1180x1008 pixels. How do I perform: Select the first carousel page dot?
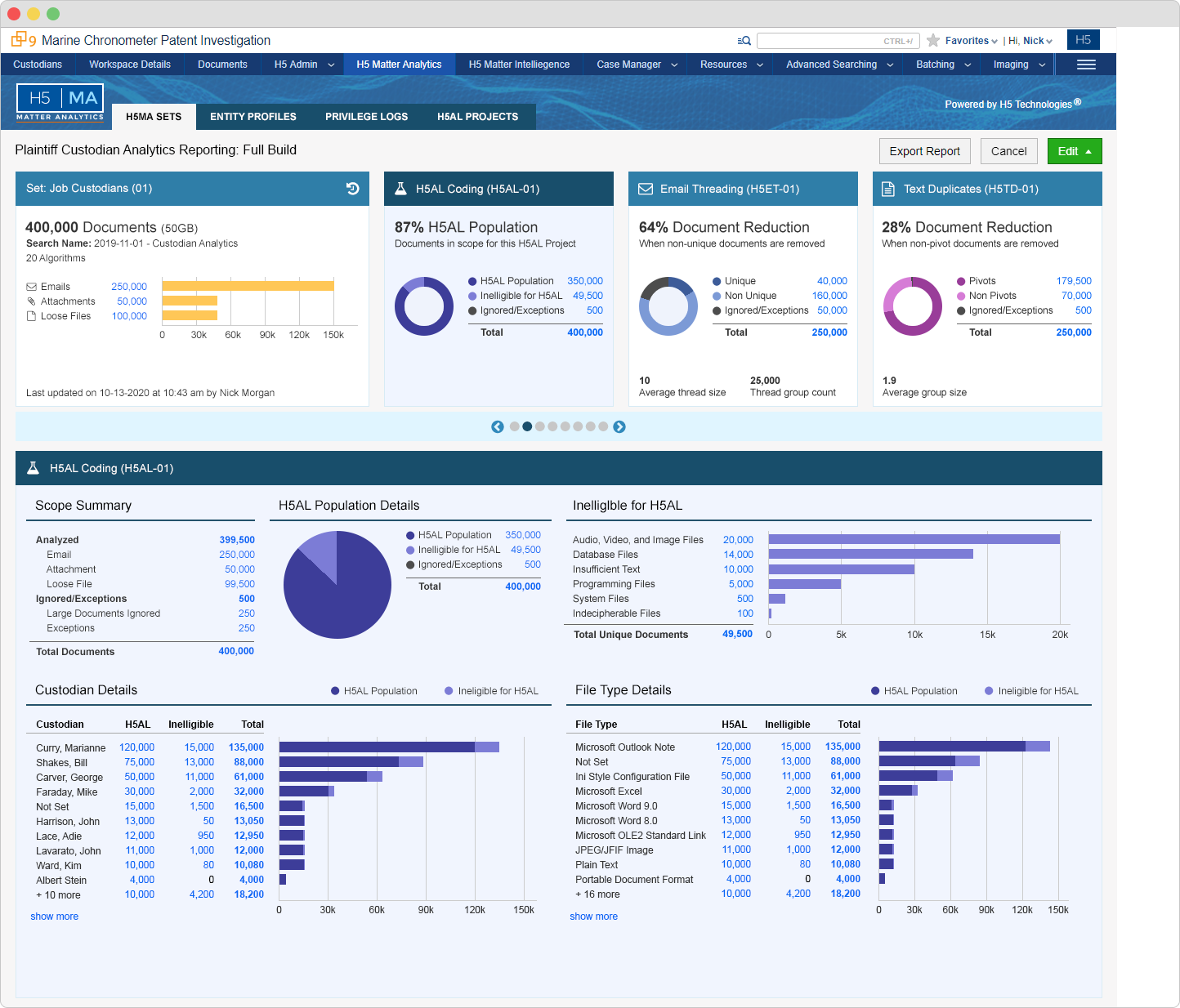tap(514, 426)
